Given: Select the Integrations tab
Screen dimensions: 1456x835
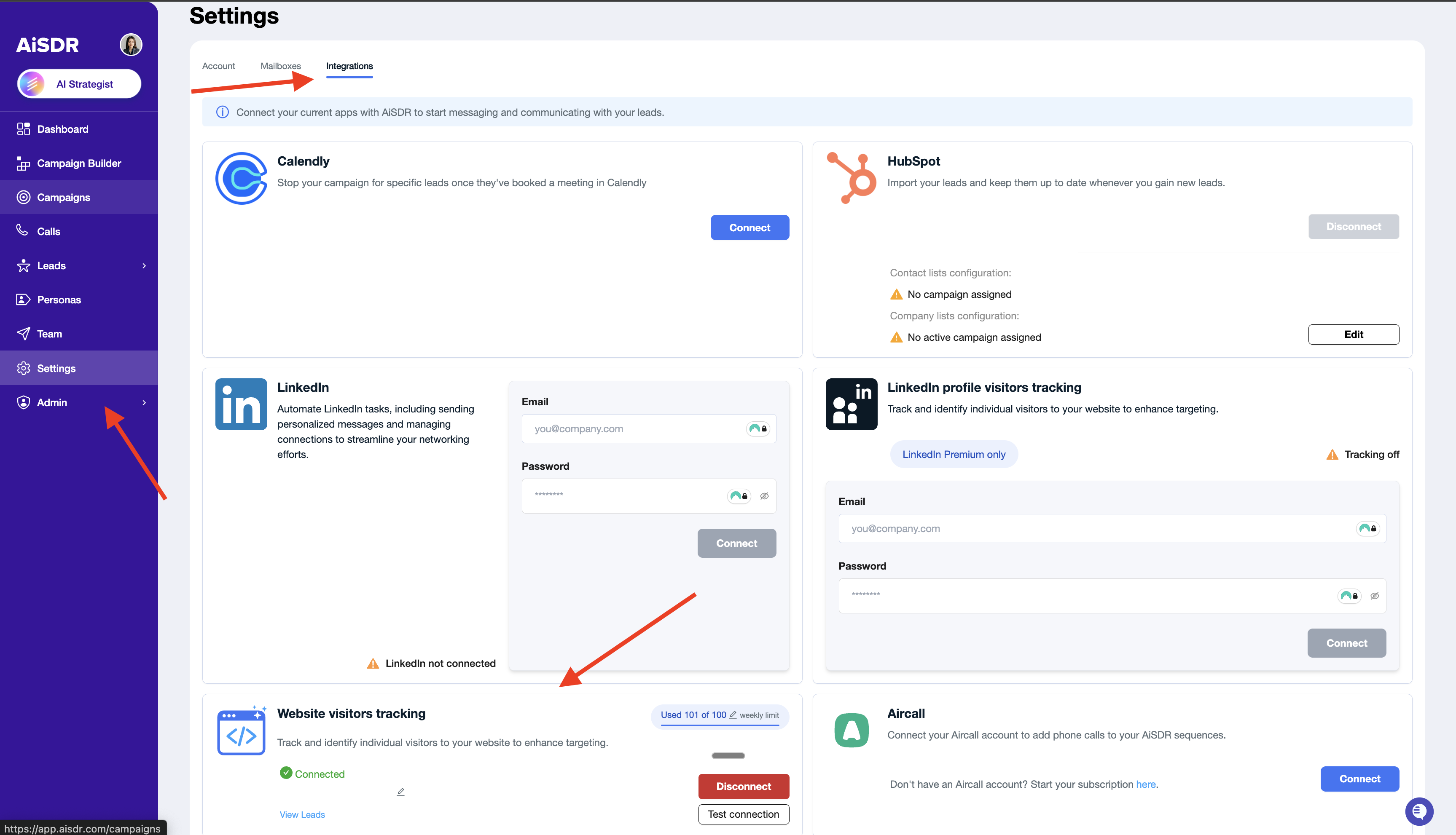Looking at the screenshot, I should point(349,66).
